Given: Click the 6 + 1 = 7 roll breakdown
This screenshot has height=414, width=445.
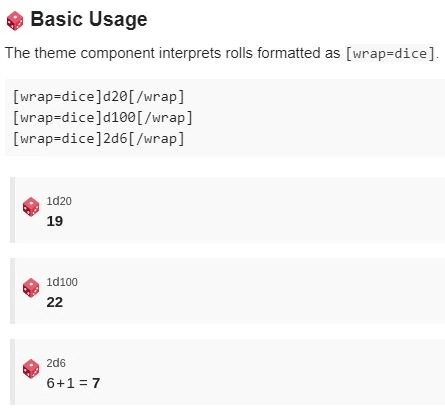Looking at the screenshot, I should [x=73, y=383].
